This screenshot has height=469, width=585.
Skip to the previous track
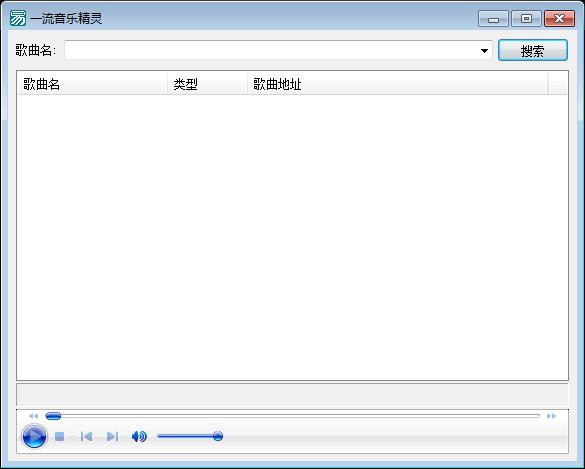point(86,436)
